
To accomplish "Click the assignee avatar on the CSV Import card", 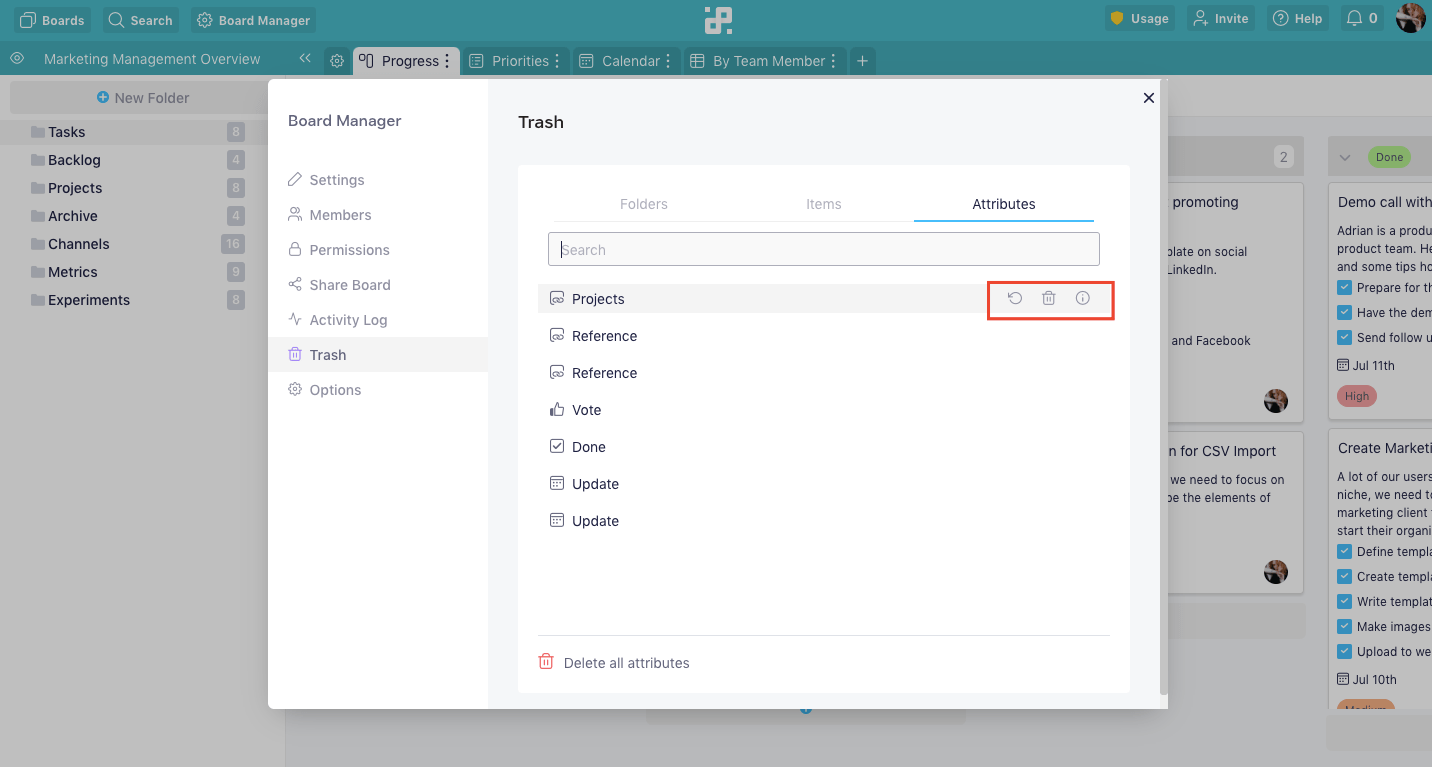I will 1276,572.
